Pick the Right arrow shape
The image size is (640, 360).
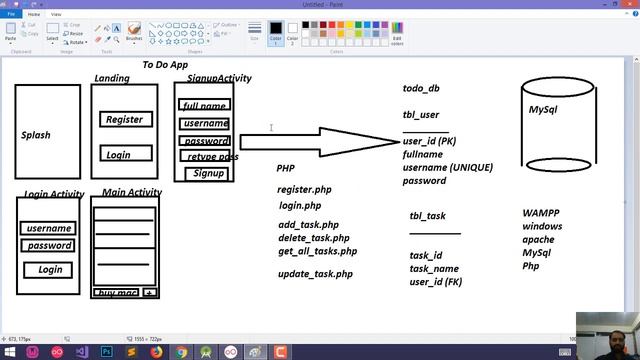184,33
